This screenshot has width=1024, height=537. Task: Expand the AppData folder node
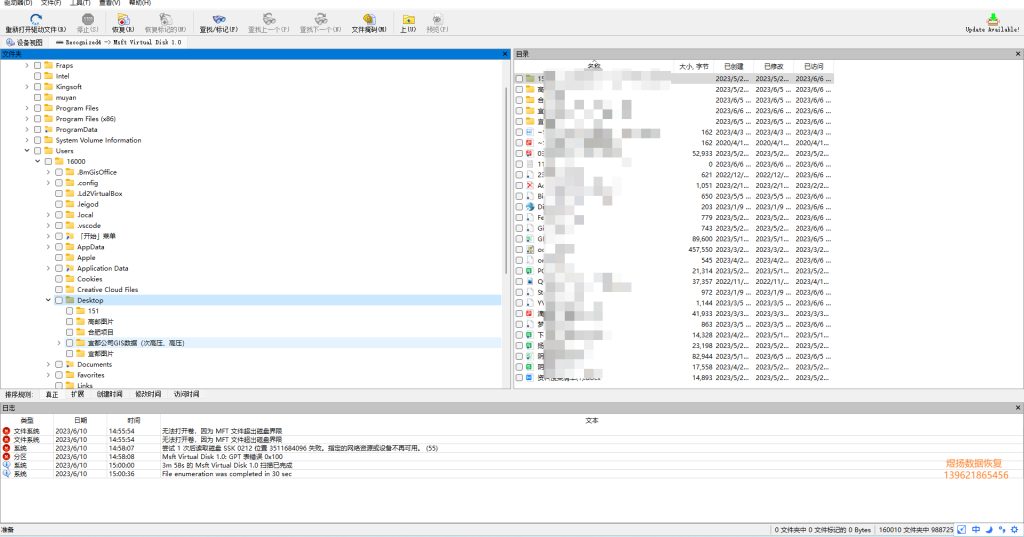tap(48, 247)
